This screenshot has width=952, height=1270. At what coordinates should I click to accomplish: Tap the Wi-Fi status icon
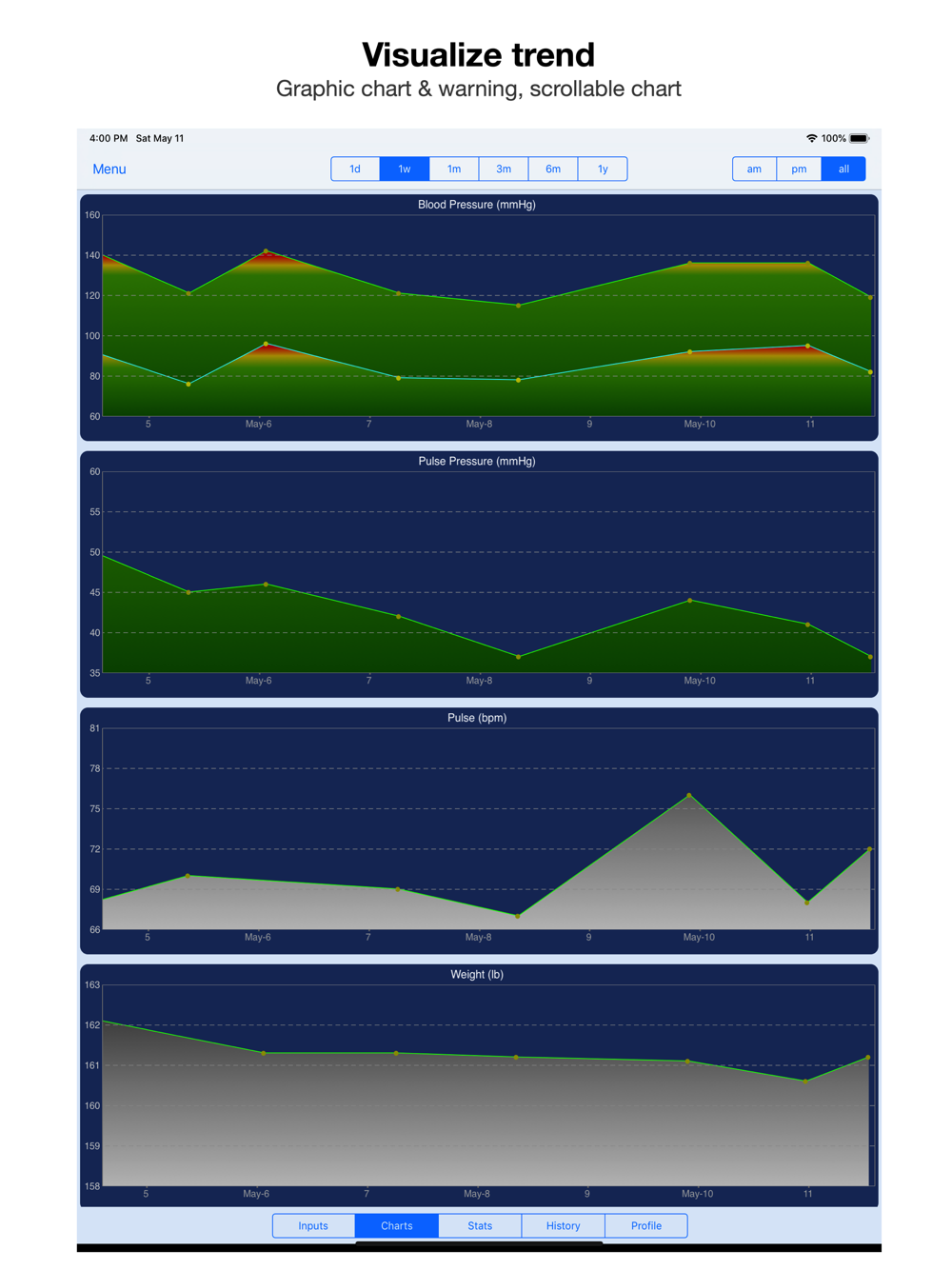pos(811,139)
